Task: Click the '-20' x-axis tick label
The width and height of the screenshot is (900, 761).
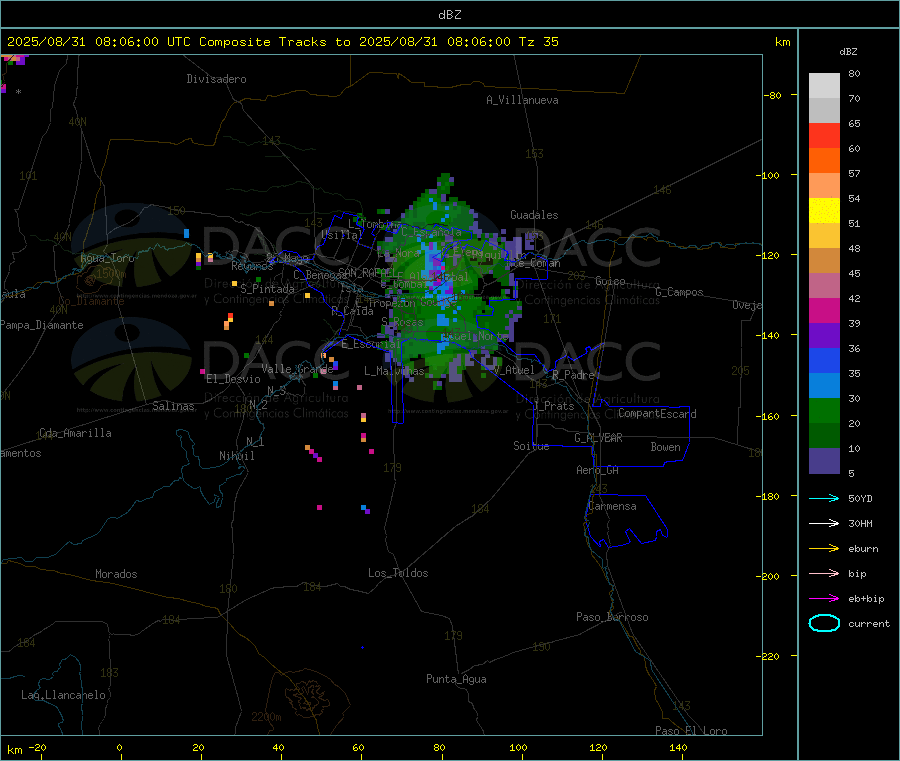Action: pyautogui.click(x=38, y=747)
